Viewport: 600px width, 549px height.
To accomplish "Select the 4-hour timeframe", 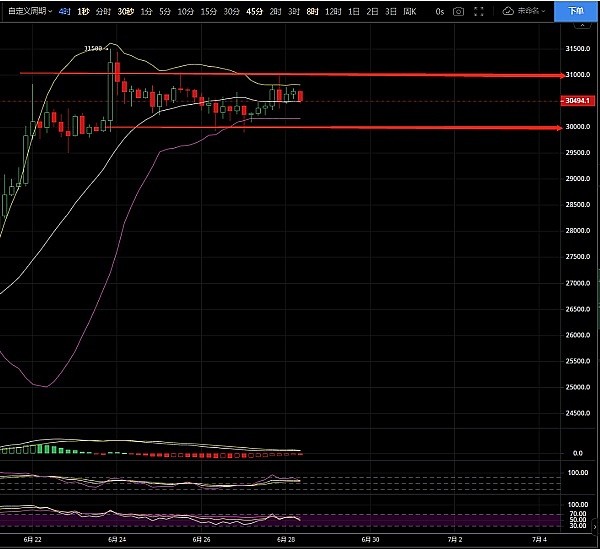I will 65,11.
